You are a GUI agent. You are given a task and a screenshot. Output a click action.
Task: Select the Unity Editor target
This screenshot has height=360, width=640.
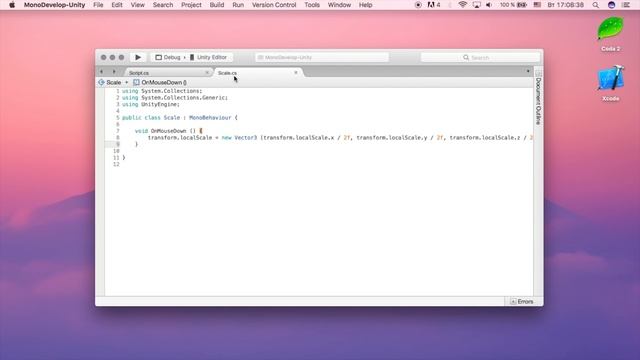(x=208, y=57)
